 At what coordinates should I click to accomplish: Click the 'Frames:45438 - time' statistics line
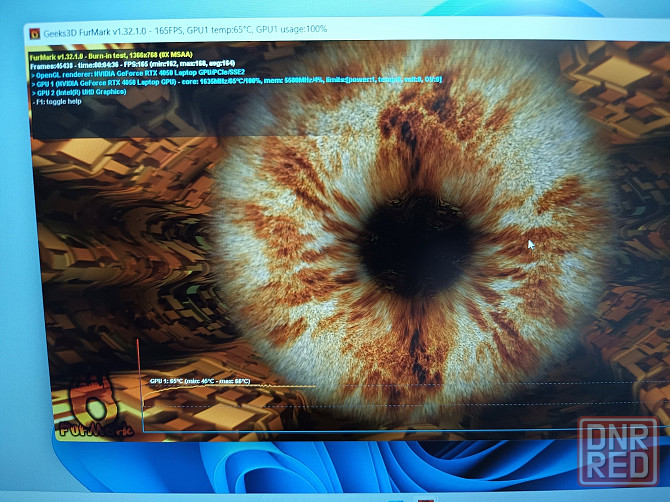pos(132,64)
